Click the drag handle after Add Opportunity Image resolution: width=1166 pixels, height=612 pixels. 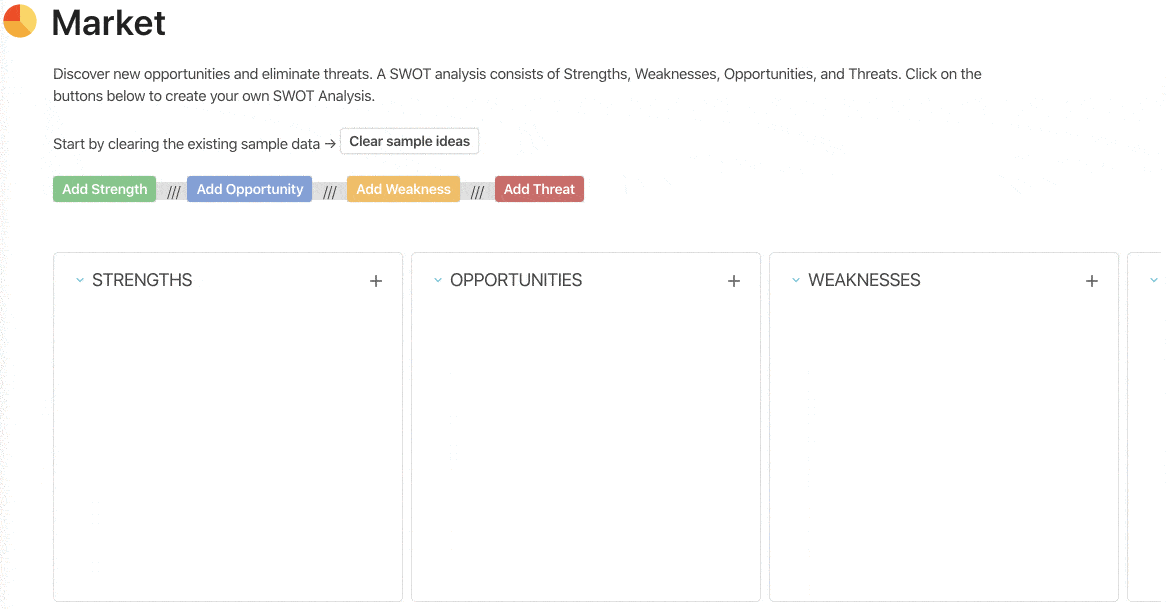(330, 189)
